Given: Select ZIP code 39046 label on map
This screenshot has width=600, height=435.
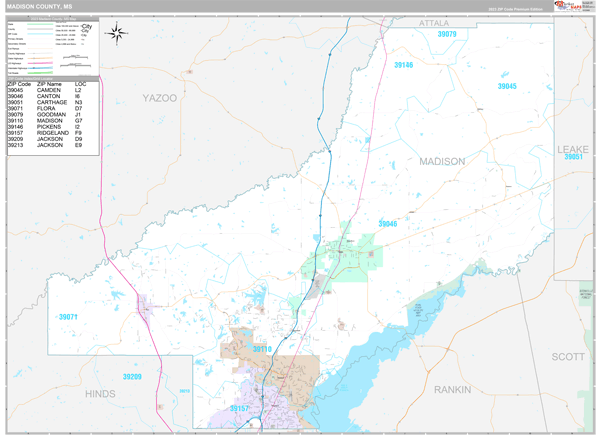Looking at the screenshot, I should coord(387,224).
